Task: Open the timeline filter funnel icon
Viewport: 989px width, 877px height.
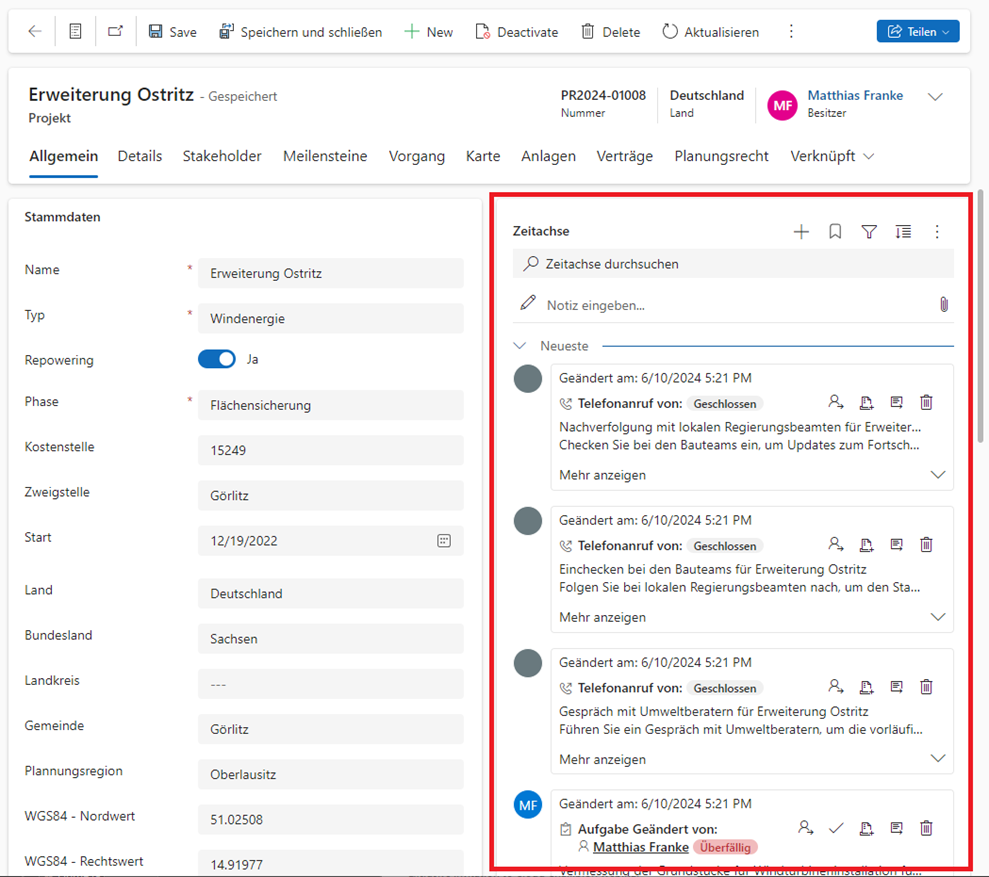Action: [869, 232]
